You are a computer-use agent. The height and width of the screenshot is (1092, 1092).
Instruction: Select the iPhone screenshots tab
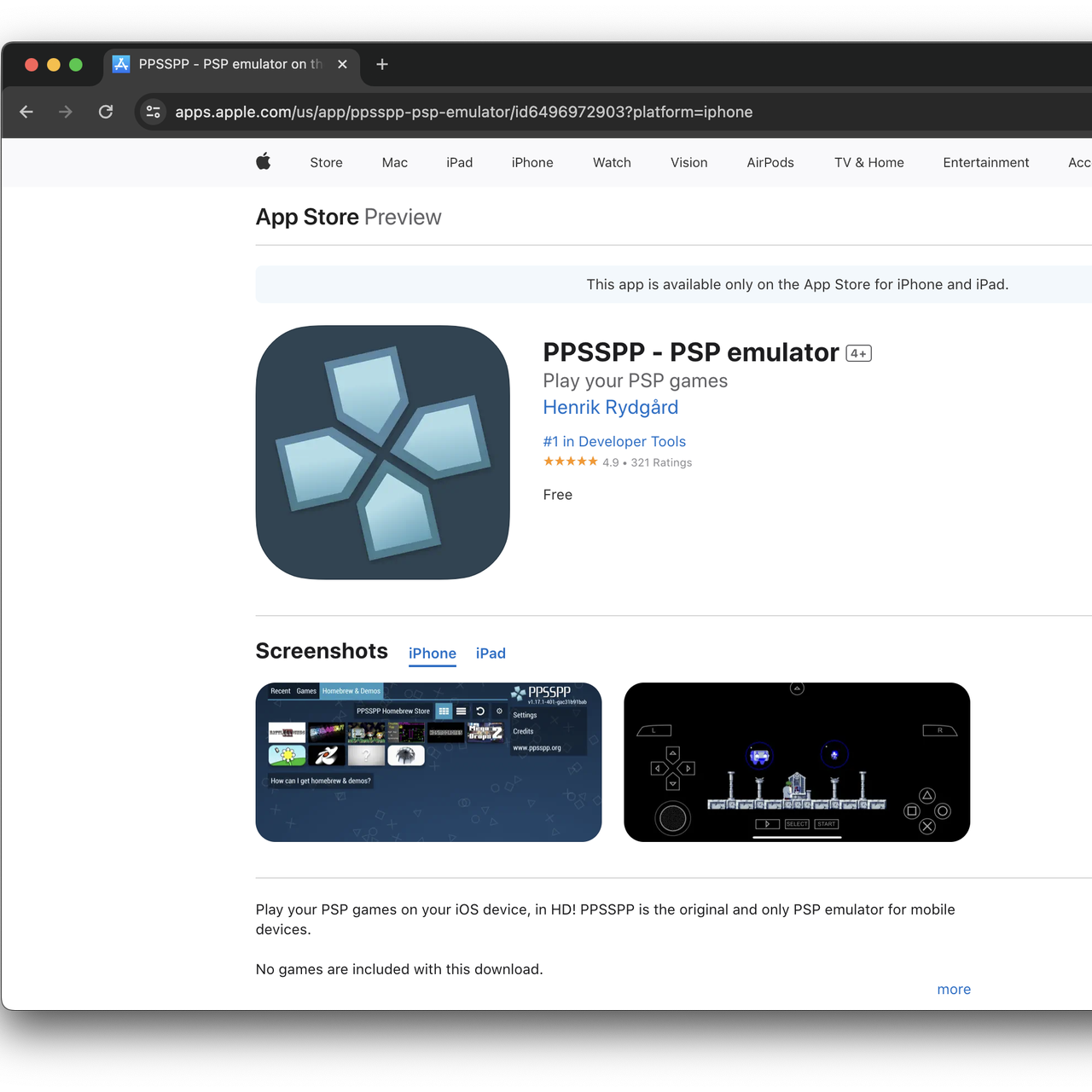tap(433, 653)
